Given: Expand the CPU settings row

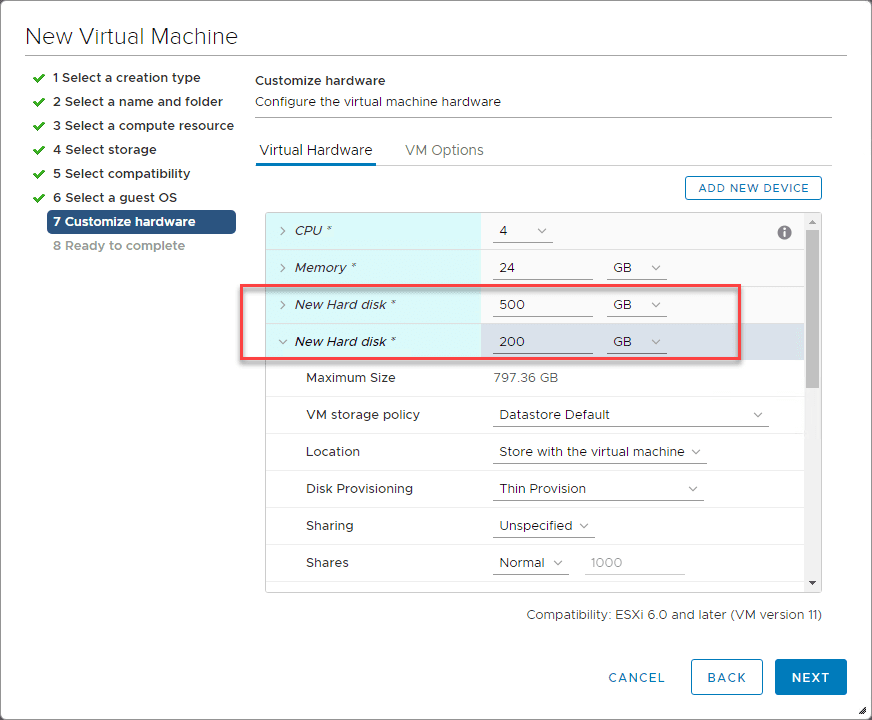Looking at the screenshot, I should click(281, 229).
